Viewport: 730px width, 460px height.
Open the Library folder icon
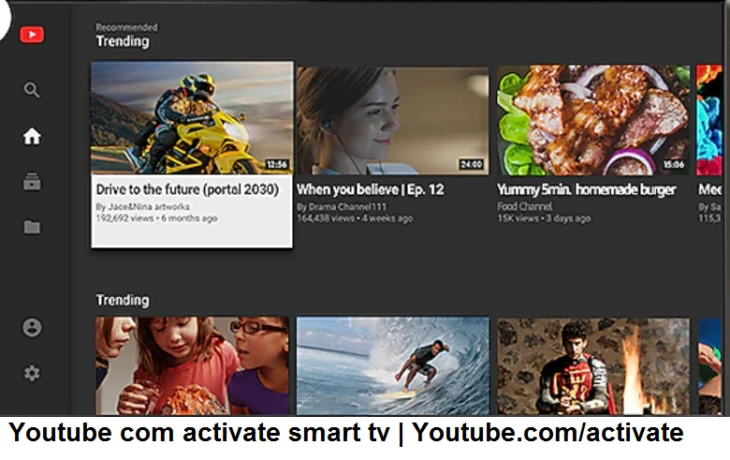tap(32, 227)
